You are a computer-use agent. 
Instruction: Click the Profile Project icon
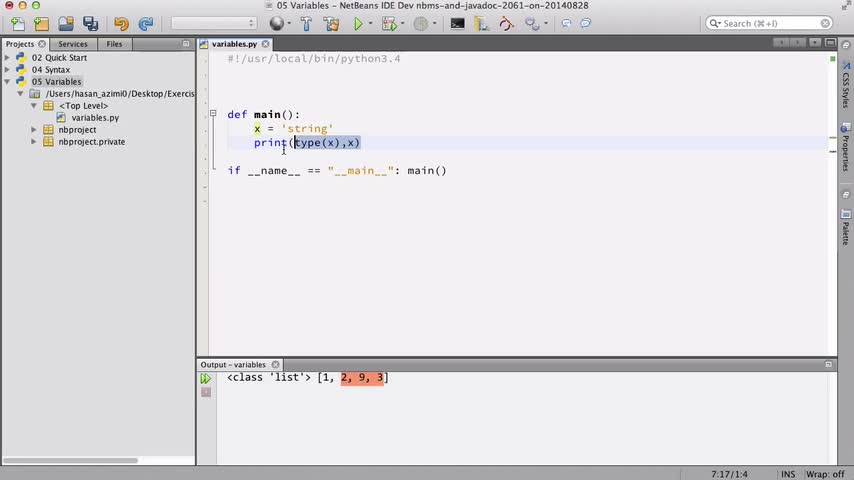(420, 23)
